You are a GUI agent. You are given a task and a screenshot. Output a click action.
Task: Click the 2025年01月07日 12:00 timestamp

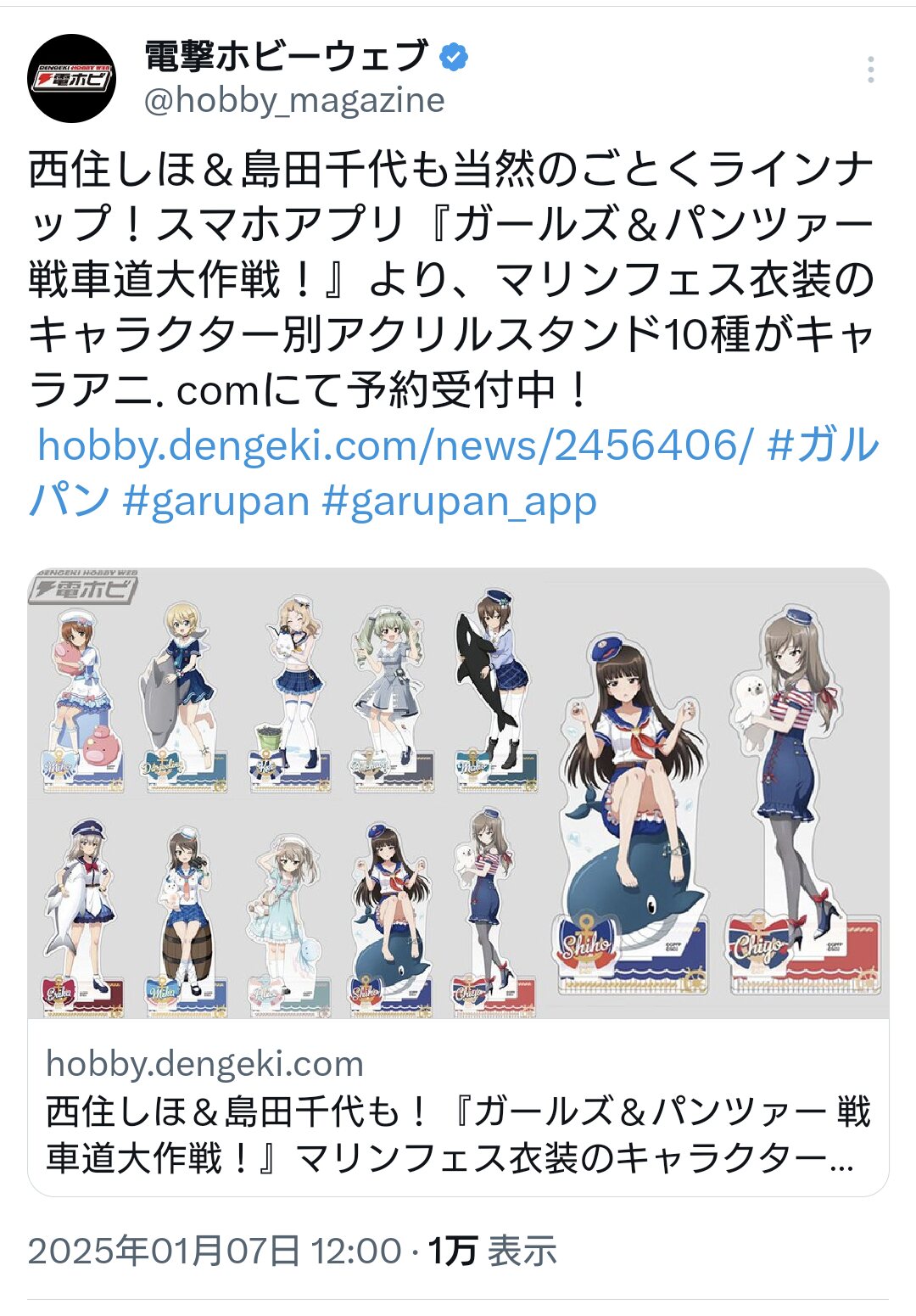(215, 1251)
